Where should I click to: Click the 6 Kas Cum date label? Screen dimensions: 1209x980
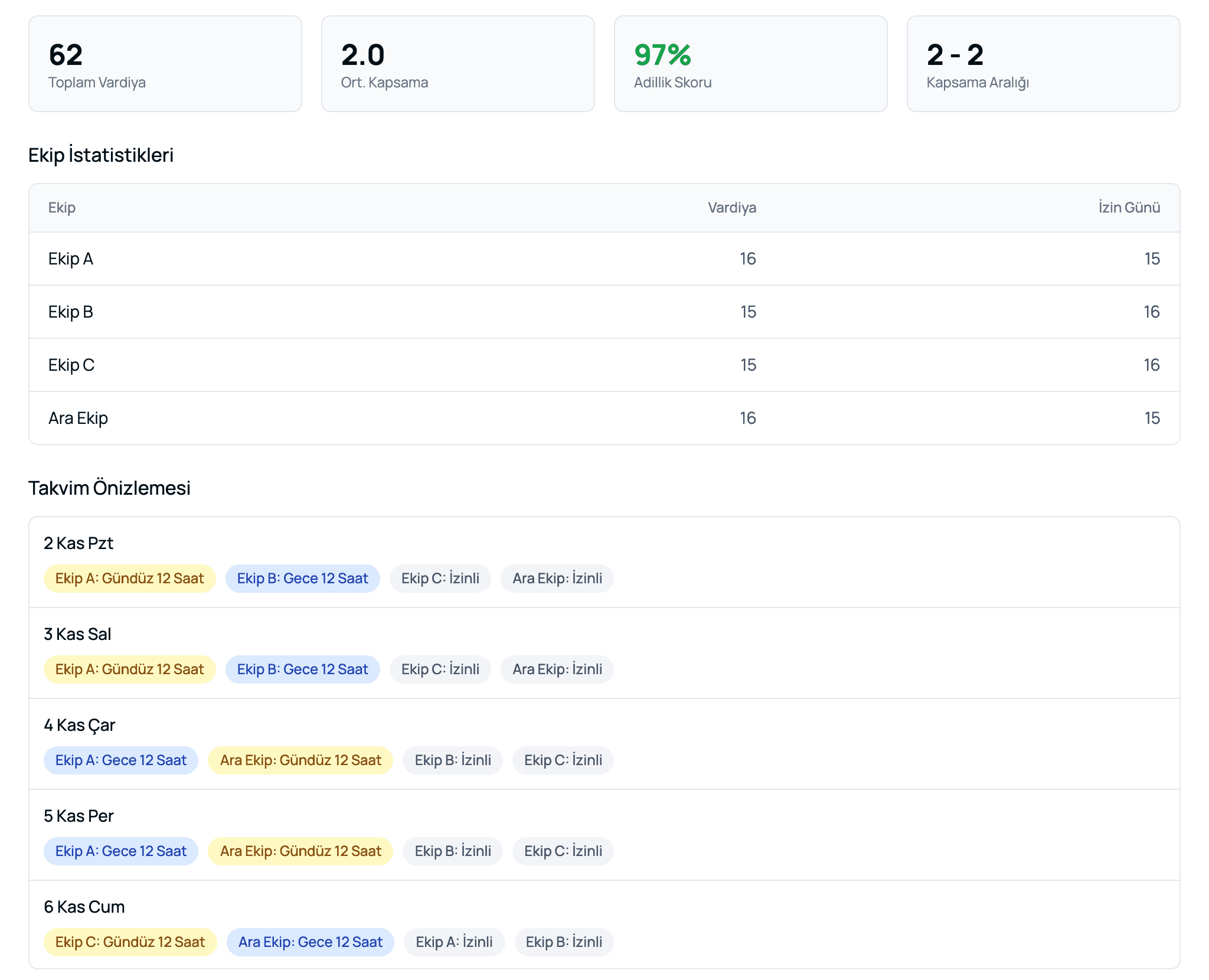84,907
